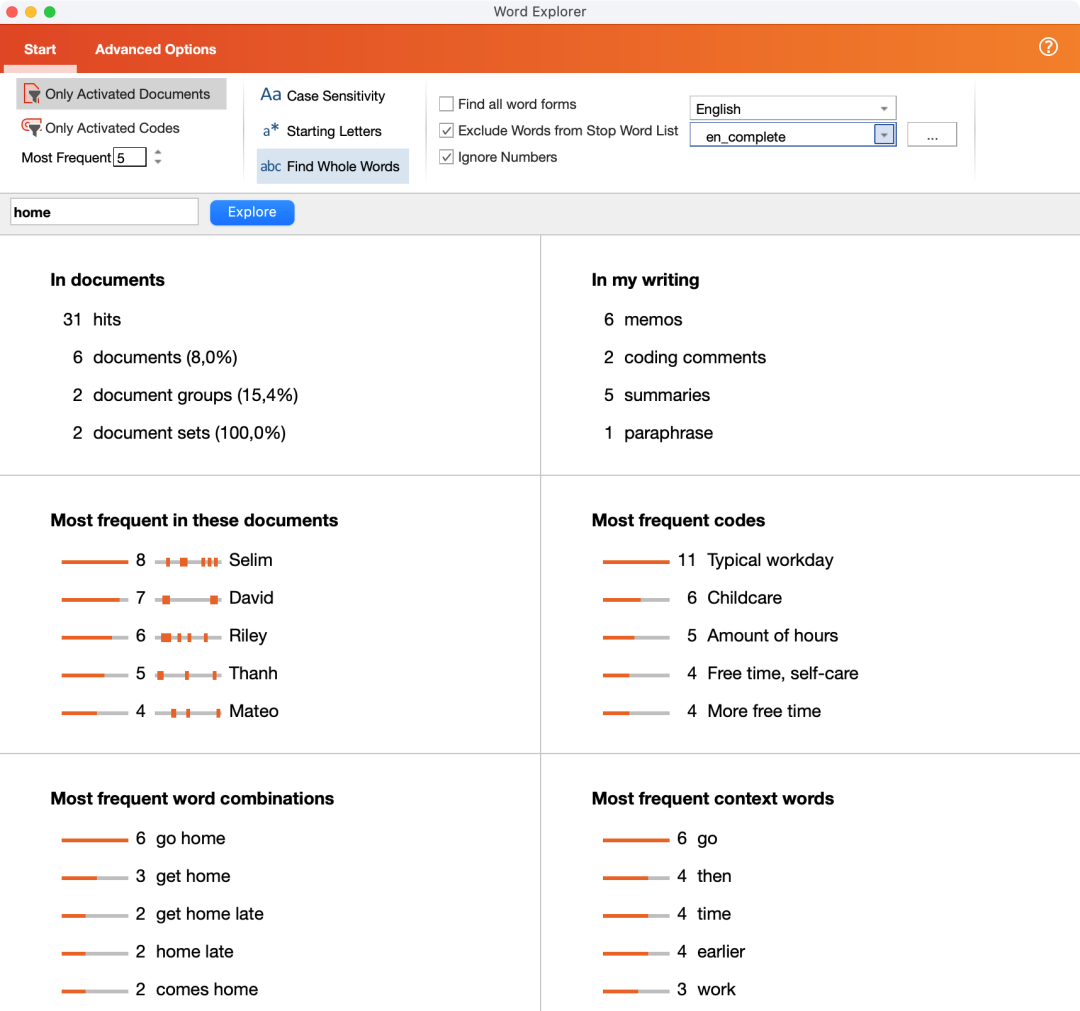
Task: Switch to the Start tab
Action: click(x=40, y=49)
